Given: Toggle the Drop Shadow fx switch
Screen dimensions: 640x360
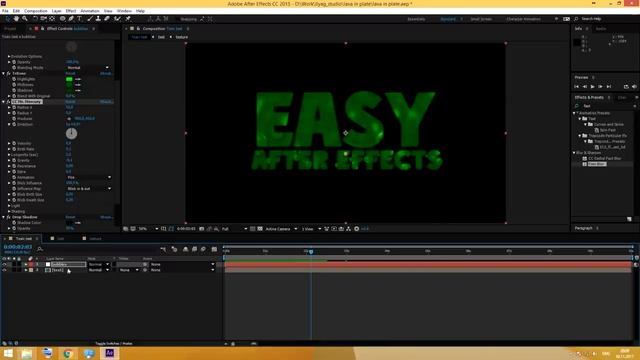Looking at the screenshot, I should [x=9, y=217].
